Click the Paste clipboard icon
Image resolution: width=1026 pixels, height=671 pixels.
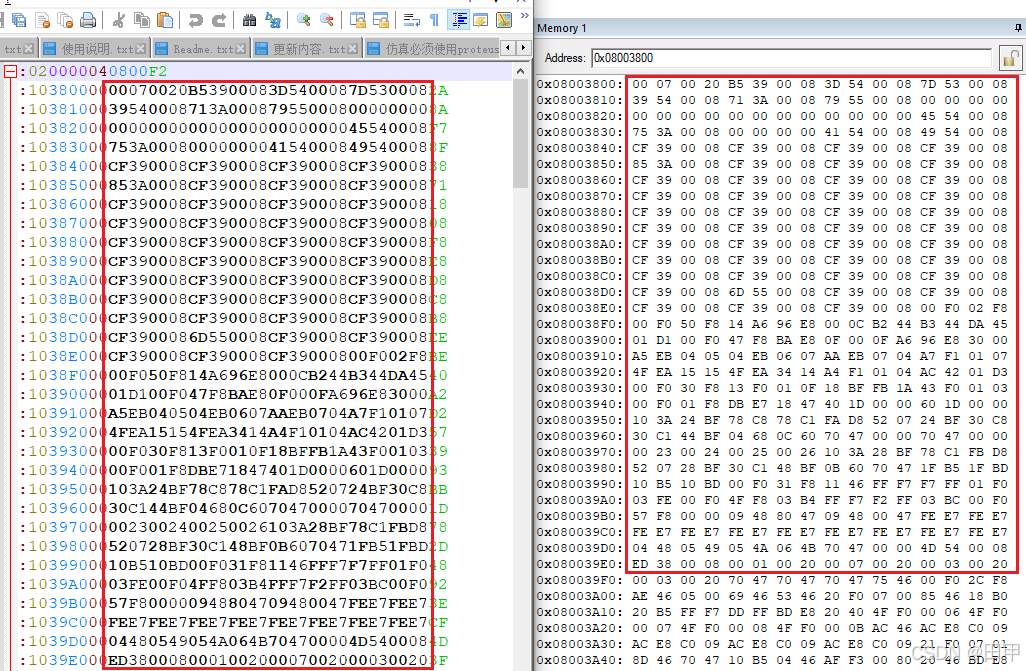tap(166, 20)
